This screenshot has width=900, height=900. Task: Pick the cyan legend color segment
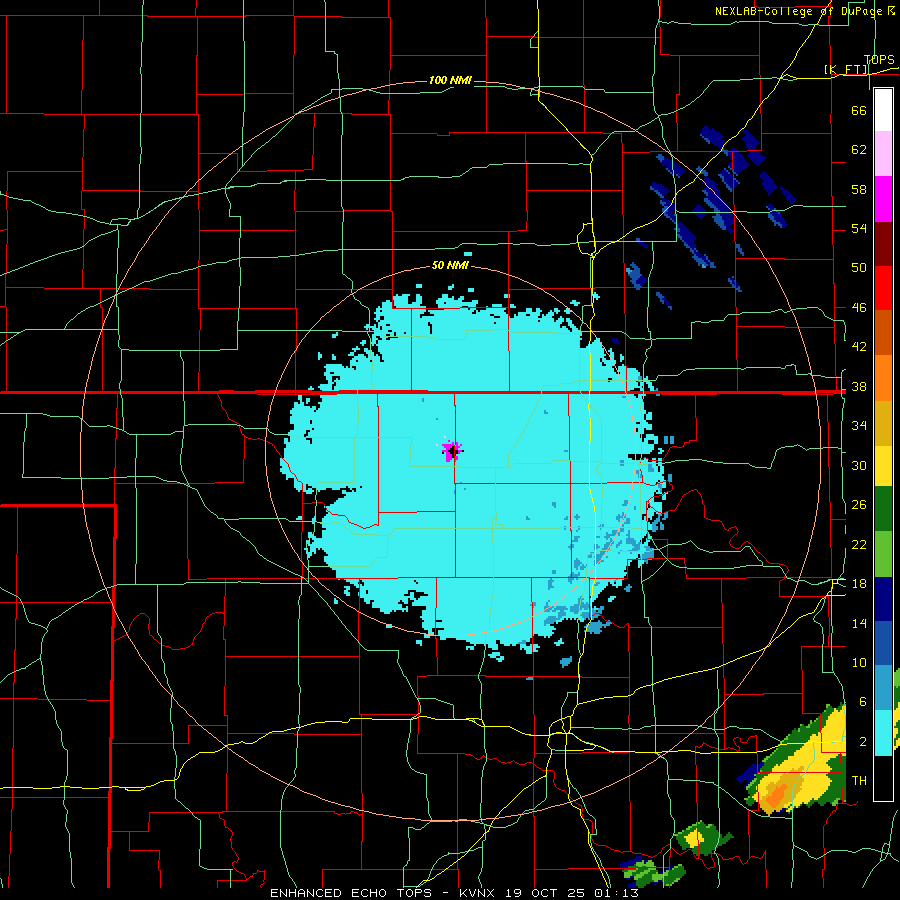(x=883, y=733)
